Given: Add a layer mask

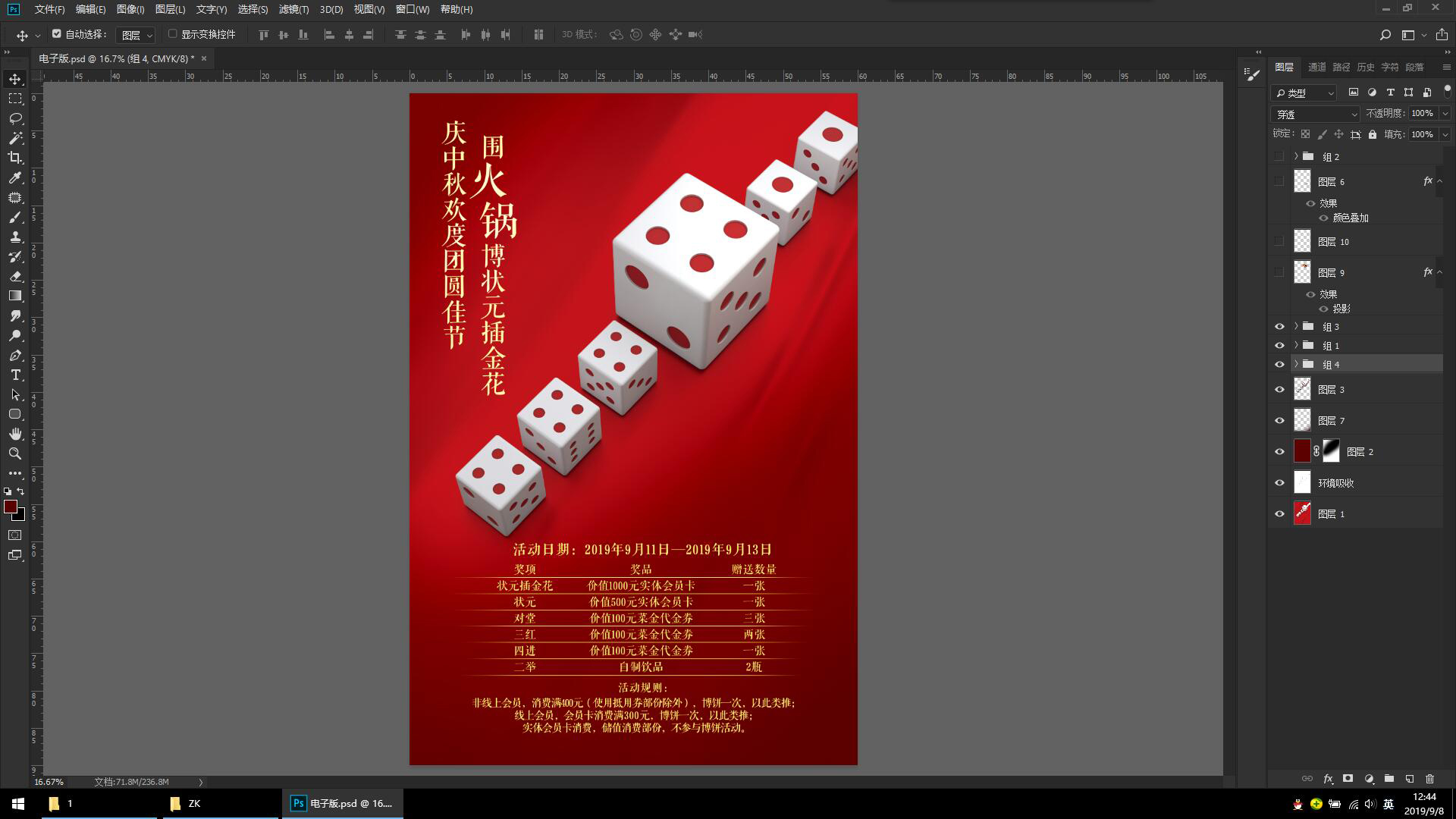Looking at the screenshot, I should (x=1348, y=779).
